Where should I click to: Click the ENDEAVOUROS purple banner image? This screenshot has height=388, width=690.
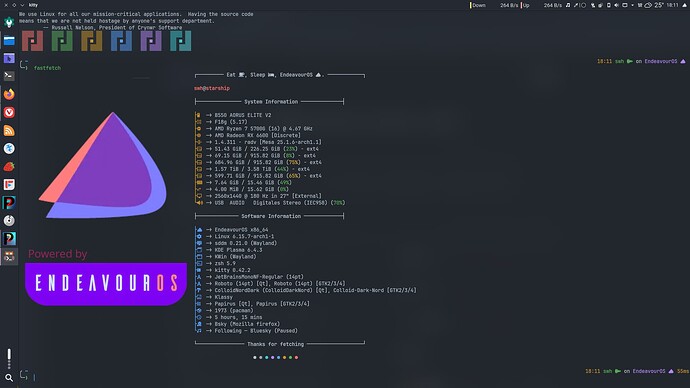click(x=106, y=284)
